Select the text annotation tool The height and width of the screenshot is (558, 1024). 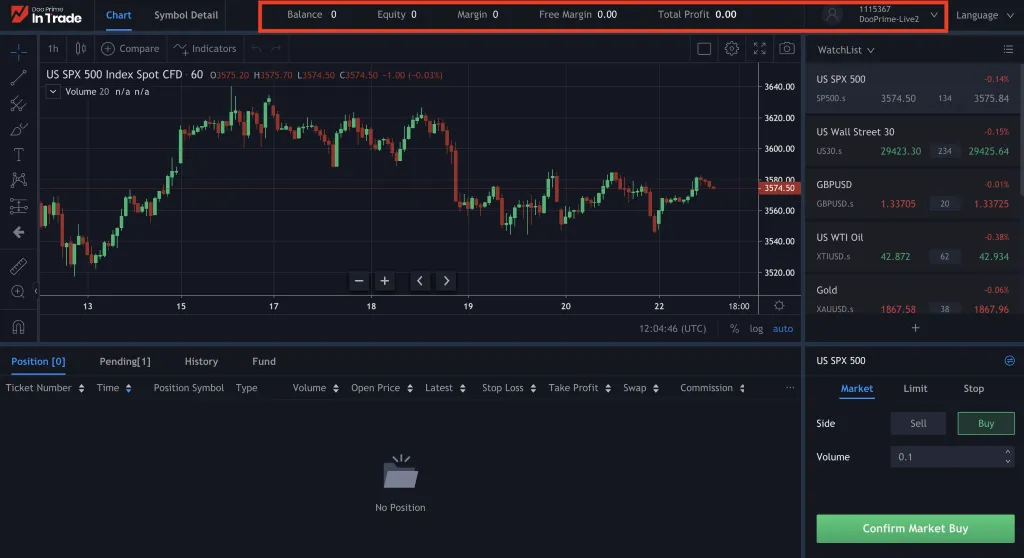point(18,155)
